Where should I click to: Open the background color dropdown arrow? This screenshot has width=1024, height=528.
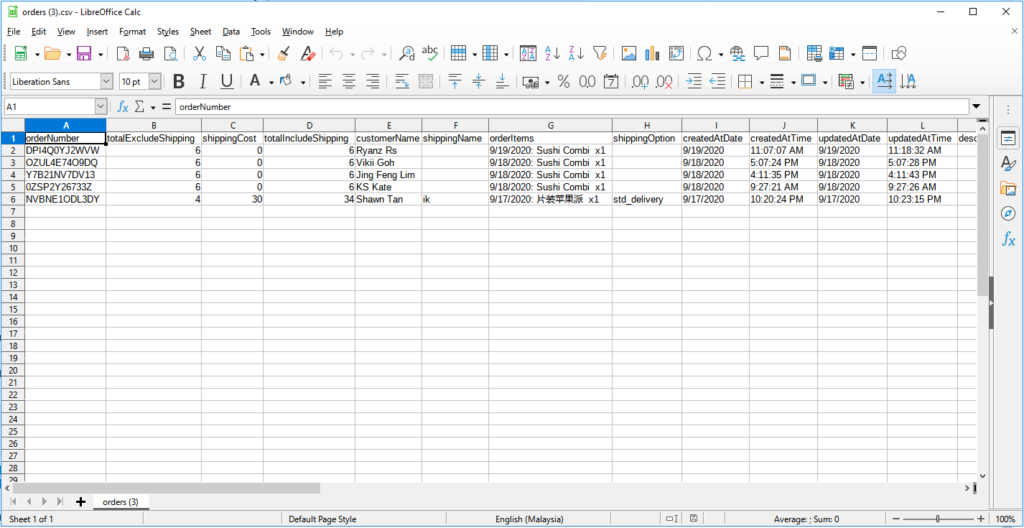(303, 82)
